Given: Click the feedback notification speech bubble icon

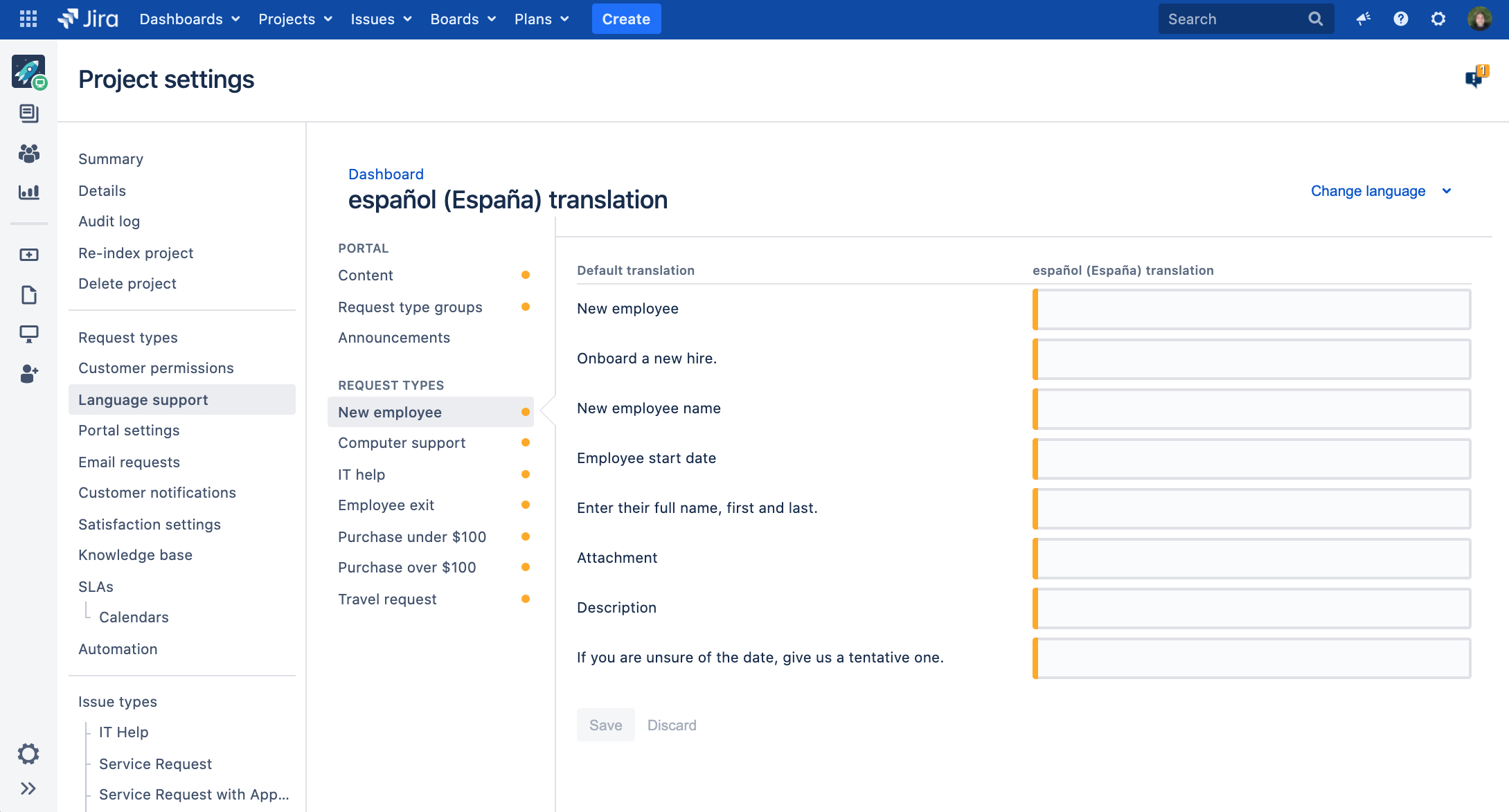Looking at the screenshot, I should tap(1475, 78).
